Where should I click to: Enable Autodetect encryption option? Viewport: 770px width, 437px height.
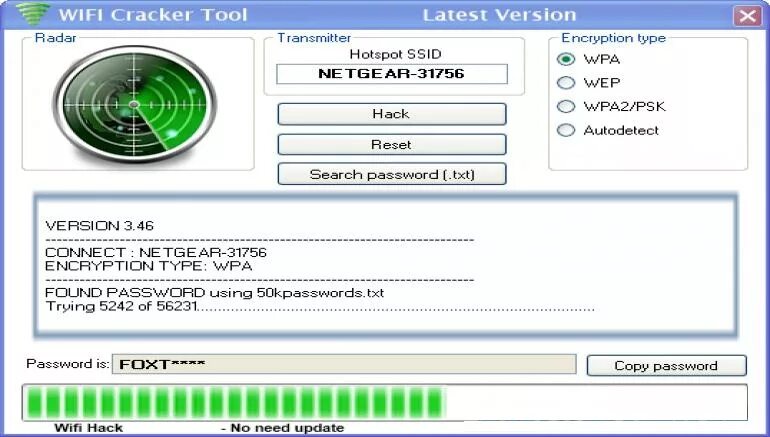pyautogui.click(x=566, y=130)
